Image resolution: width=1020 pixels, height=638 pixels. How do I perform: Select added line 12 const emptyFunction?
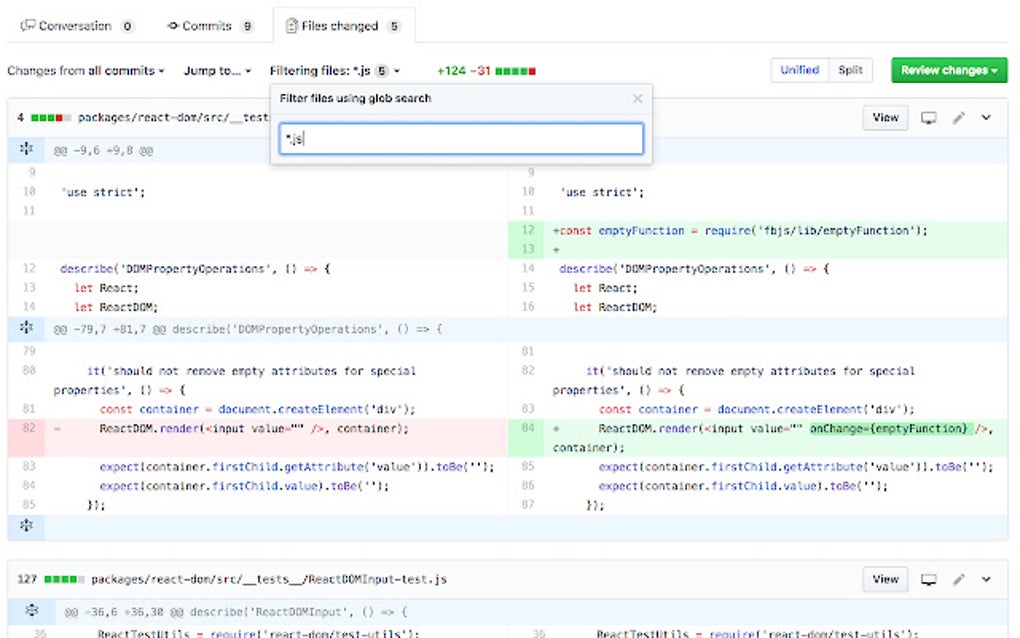pyautogui.click(x=758, y=230)
